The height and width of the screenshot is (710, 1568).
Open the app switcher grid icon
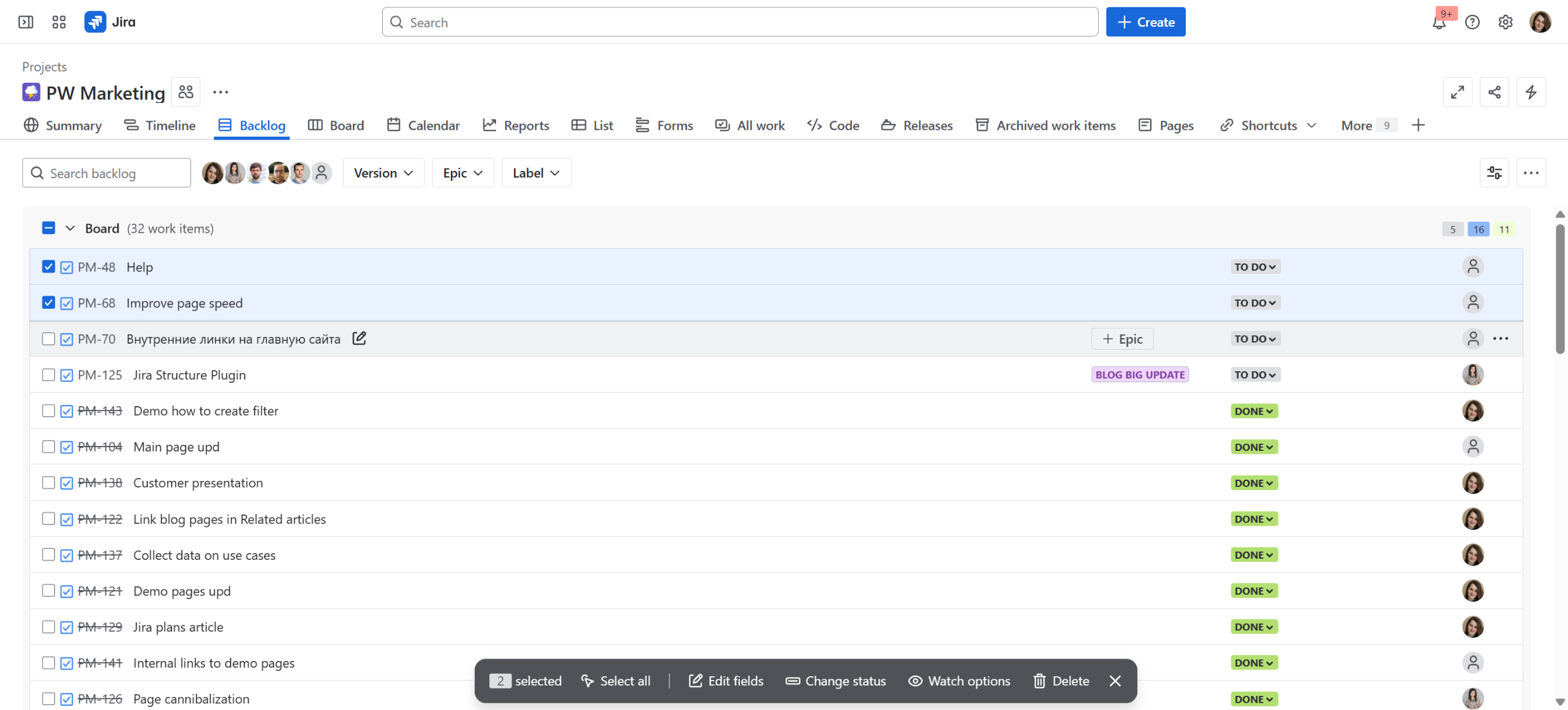pyautogui.click(x=59, y=22)
